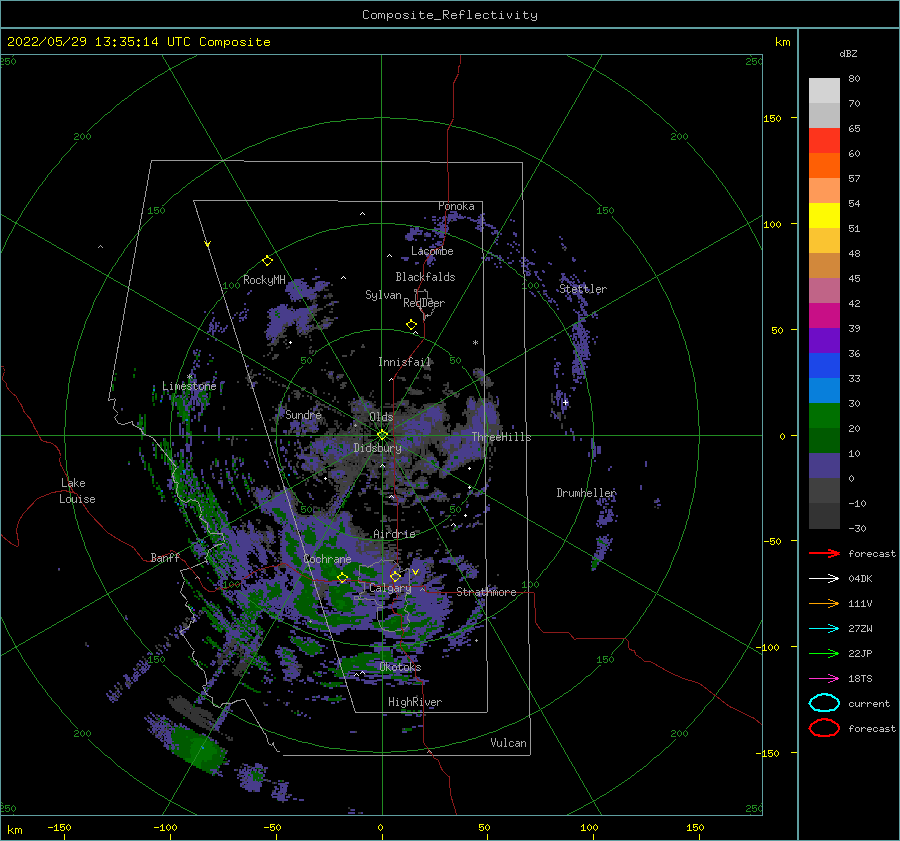Click the Blackfalds city label

coord(425,277)
